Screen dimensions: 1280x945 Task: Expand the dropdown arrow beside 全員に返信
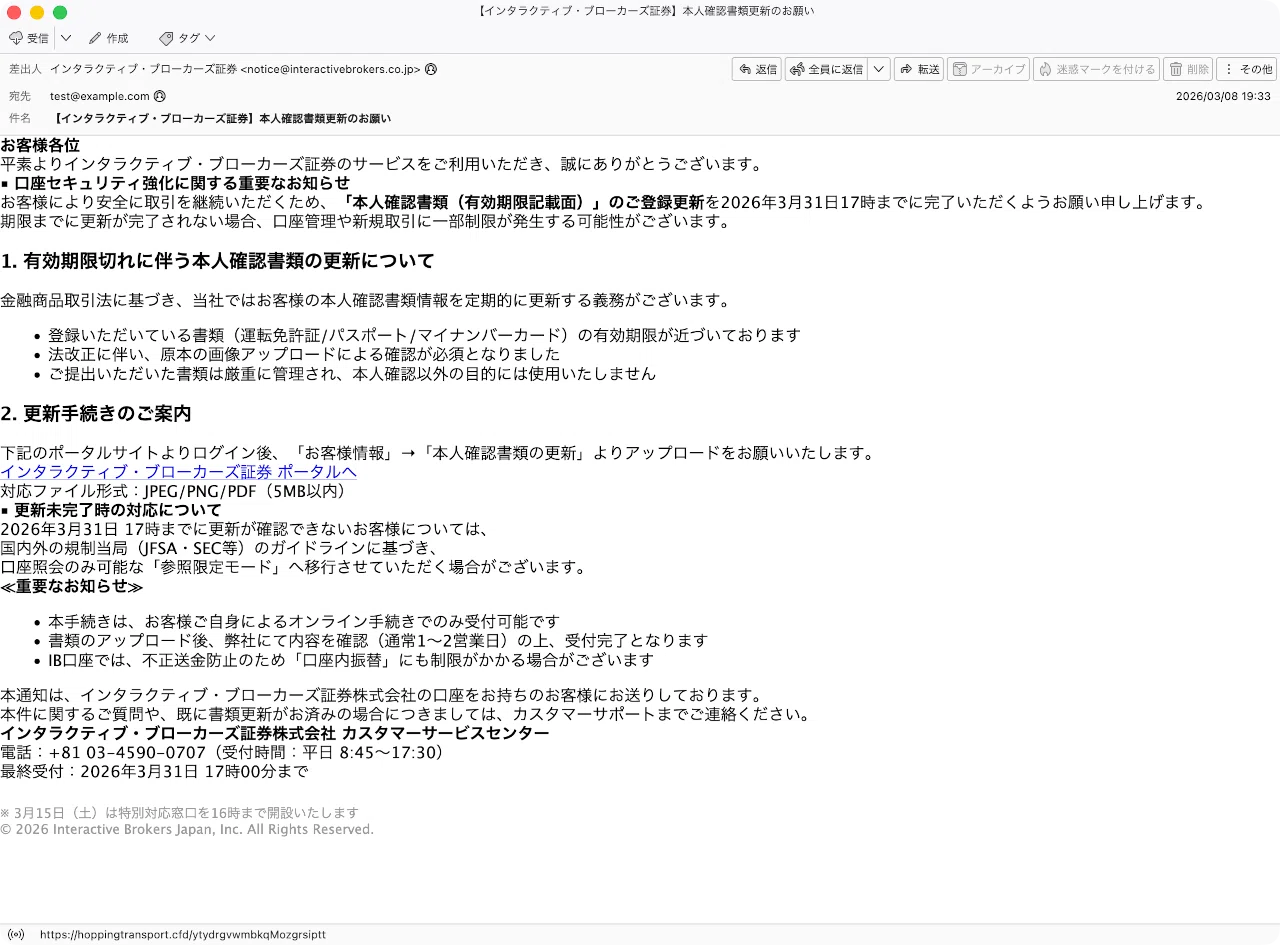pyautogui.click(x=879, y=69)
